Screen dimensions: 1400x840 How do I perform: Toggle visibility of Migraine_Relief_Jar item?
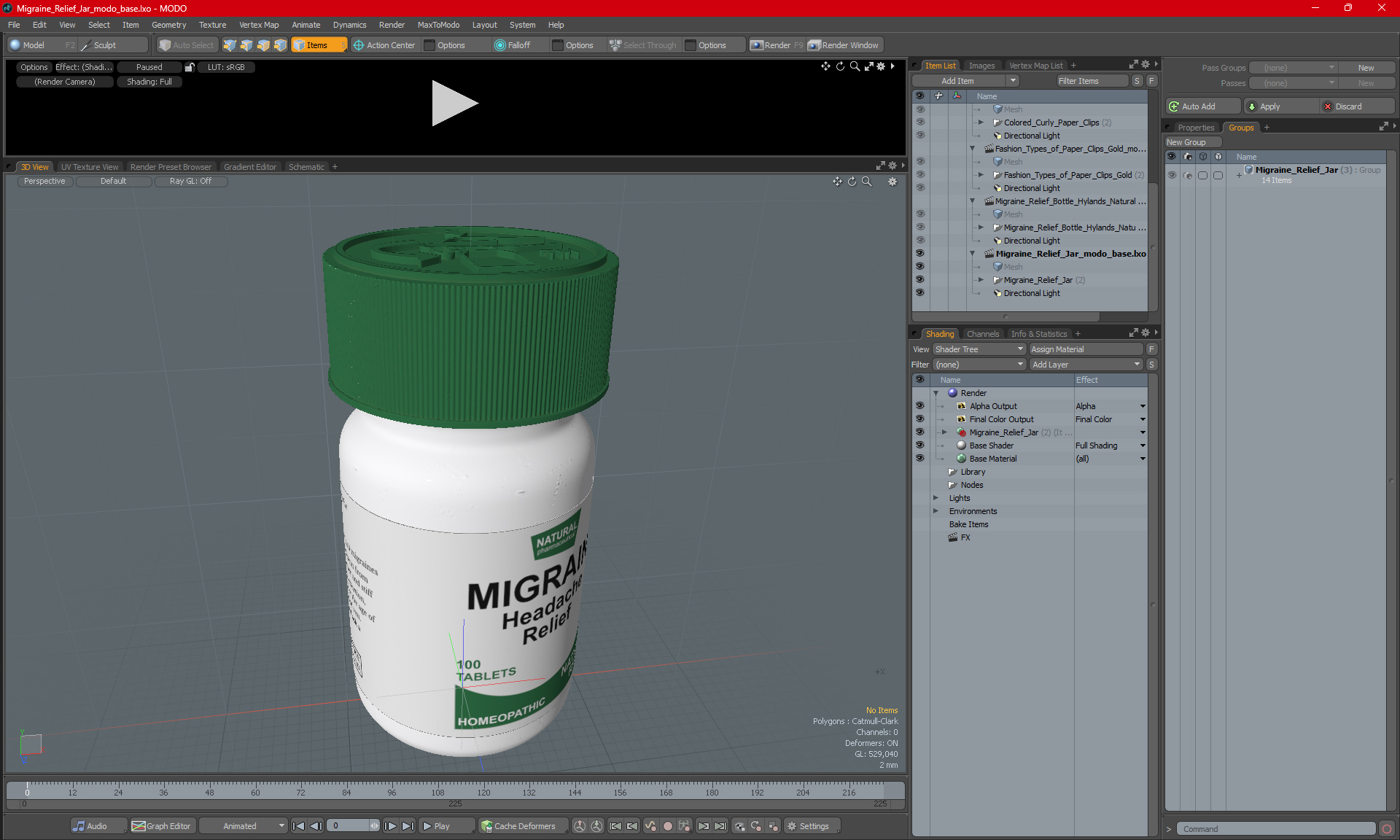919,280
